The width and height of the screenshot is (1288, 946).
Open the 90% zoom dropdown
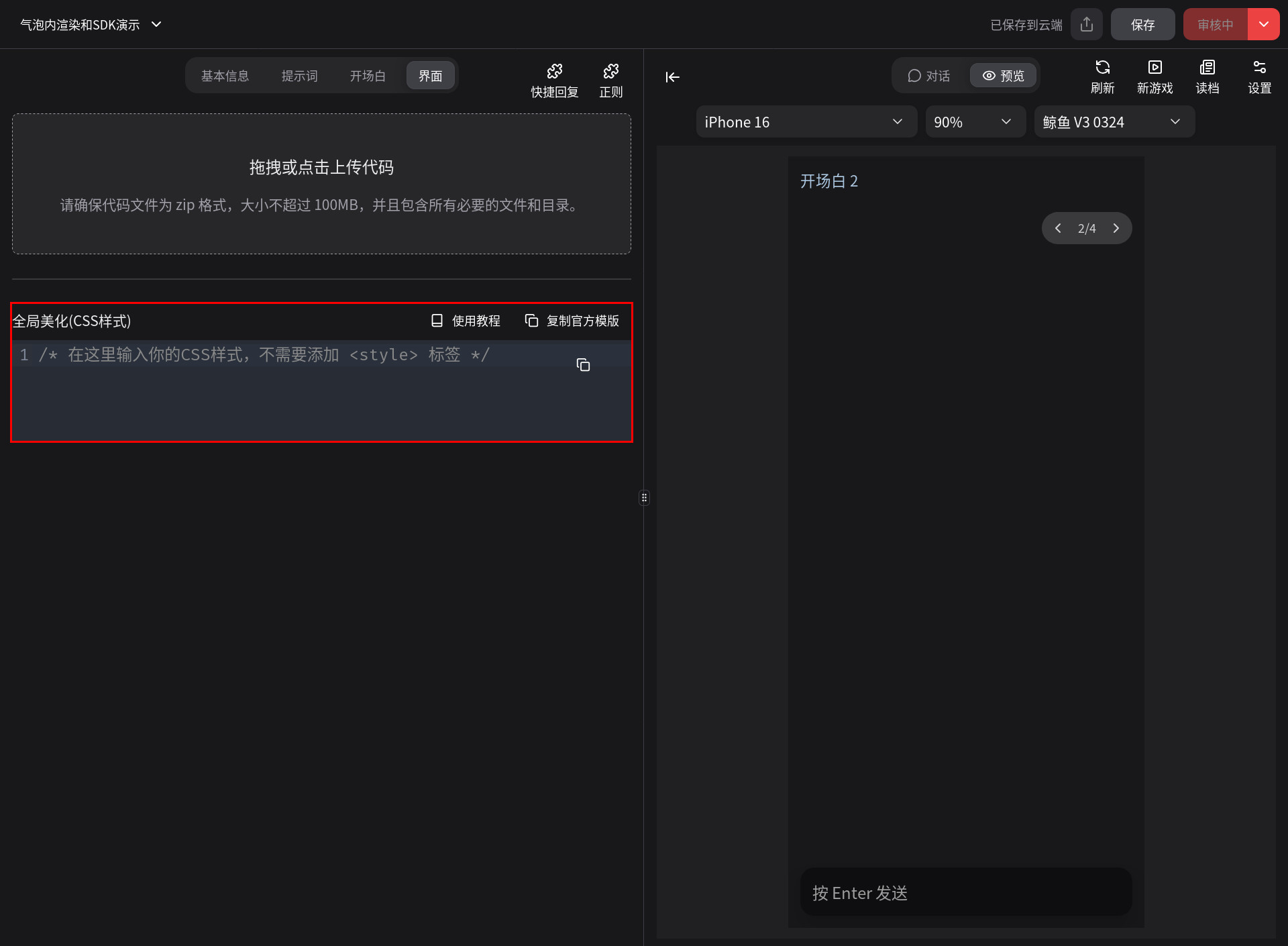click(974, 122)
